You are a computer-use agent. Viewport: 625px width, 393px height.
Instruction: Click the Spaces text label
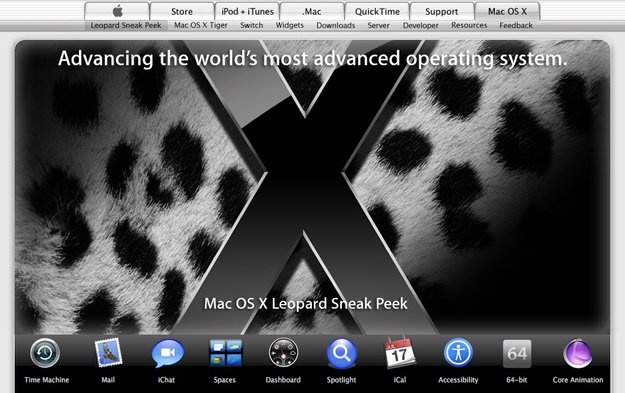(224, 380)
